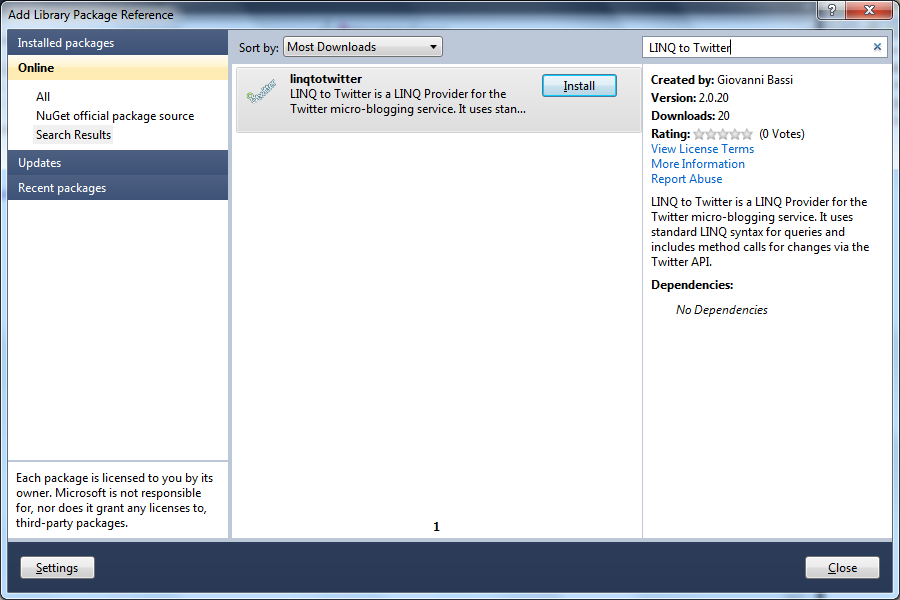Viewport: 900px width, 600px height.
Task: Click the linqtotwitter package logo icon
Action: [261, 92]
